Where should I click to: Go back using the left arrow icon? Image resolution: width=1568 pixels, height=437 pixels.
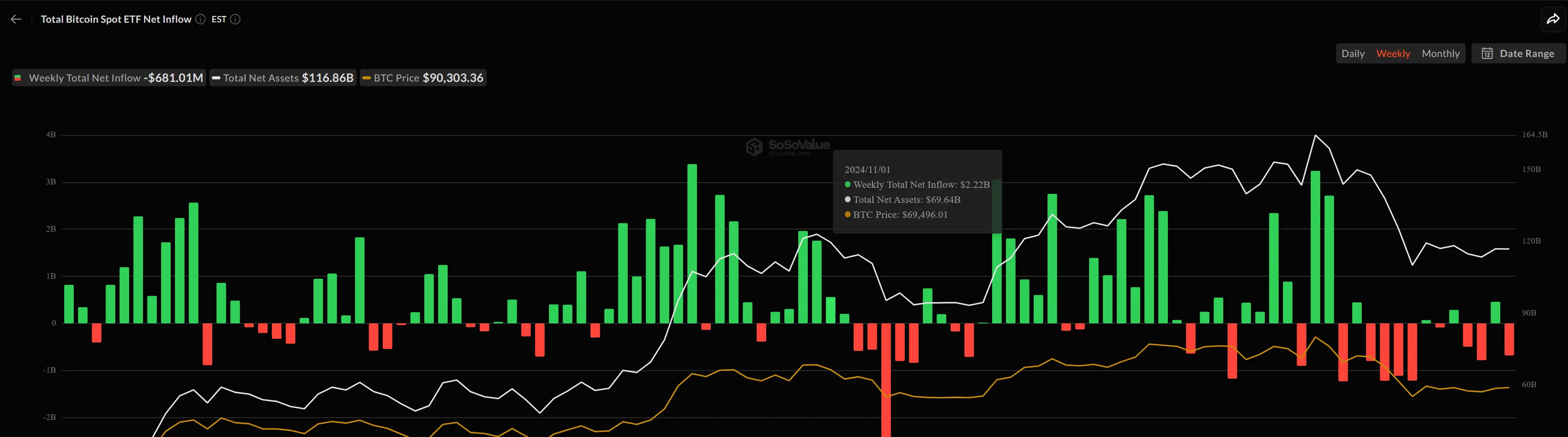tap(16, 19)
